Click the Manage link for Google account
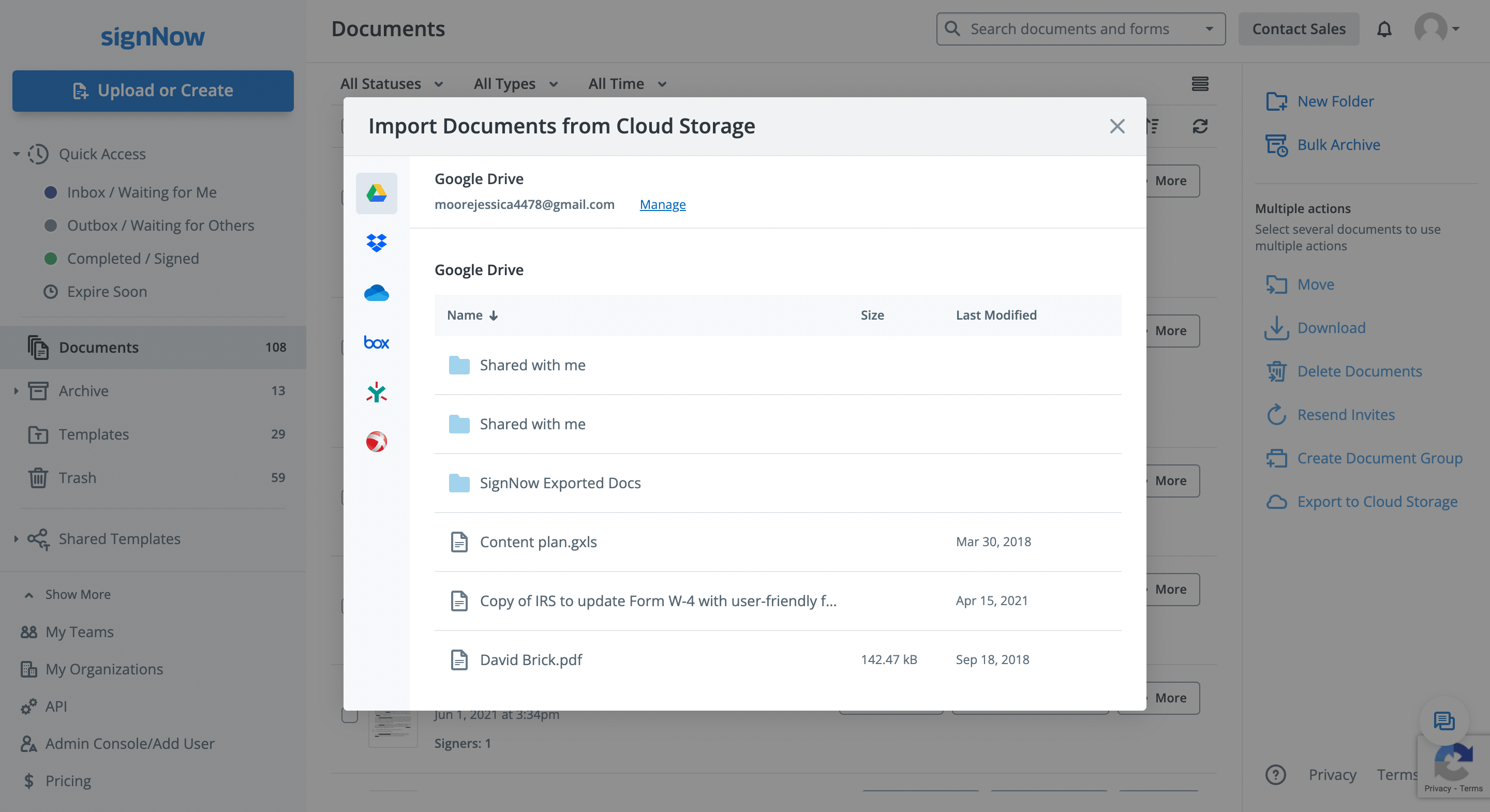Screen dimensions: 1490x812 662,204
